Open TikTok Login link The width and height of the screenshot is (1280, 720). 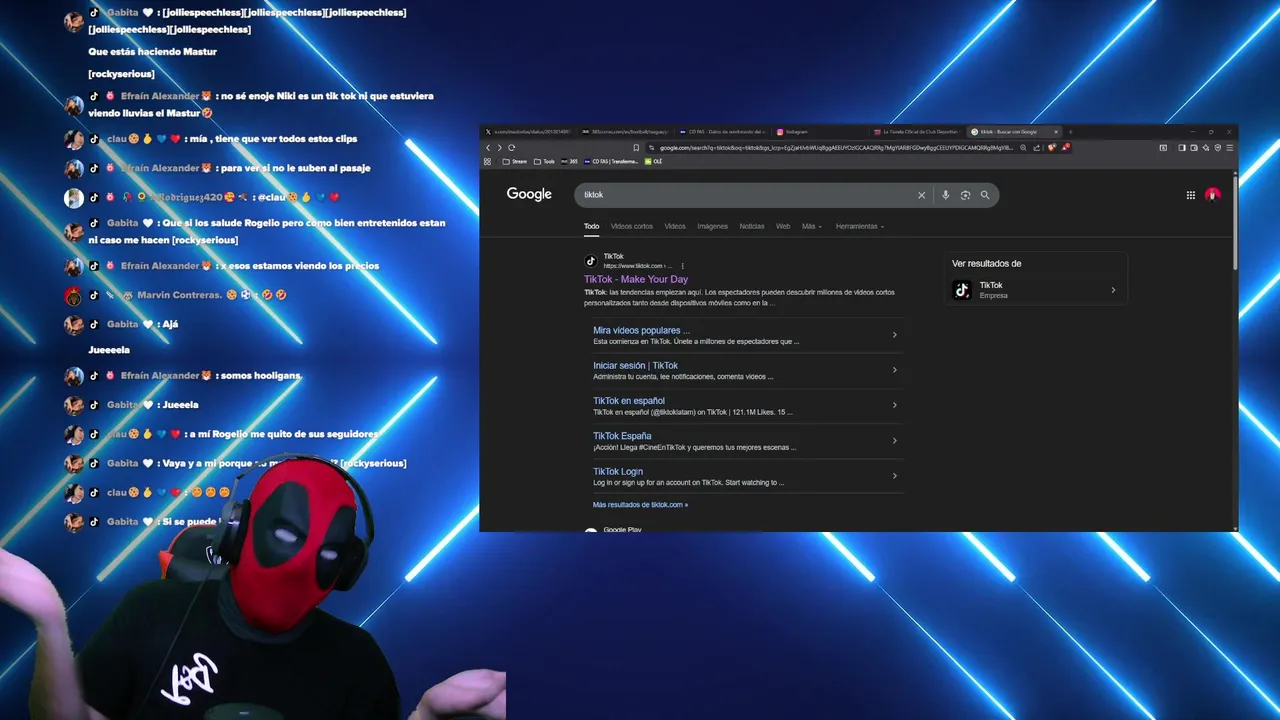(x=618, y=471)
